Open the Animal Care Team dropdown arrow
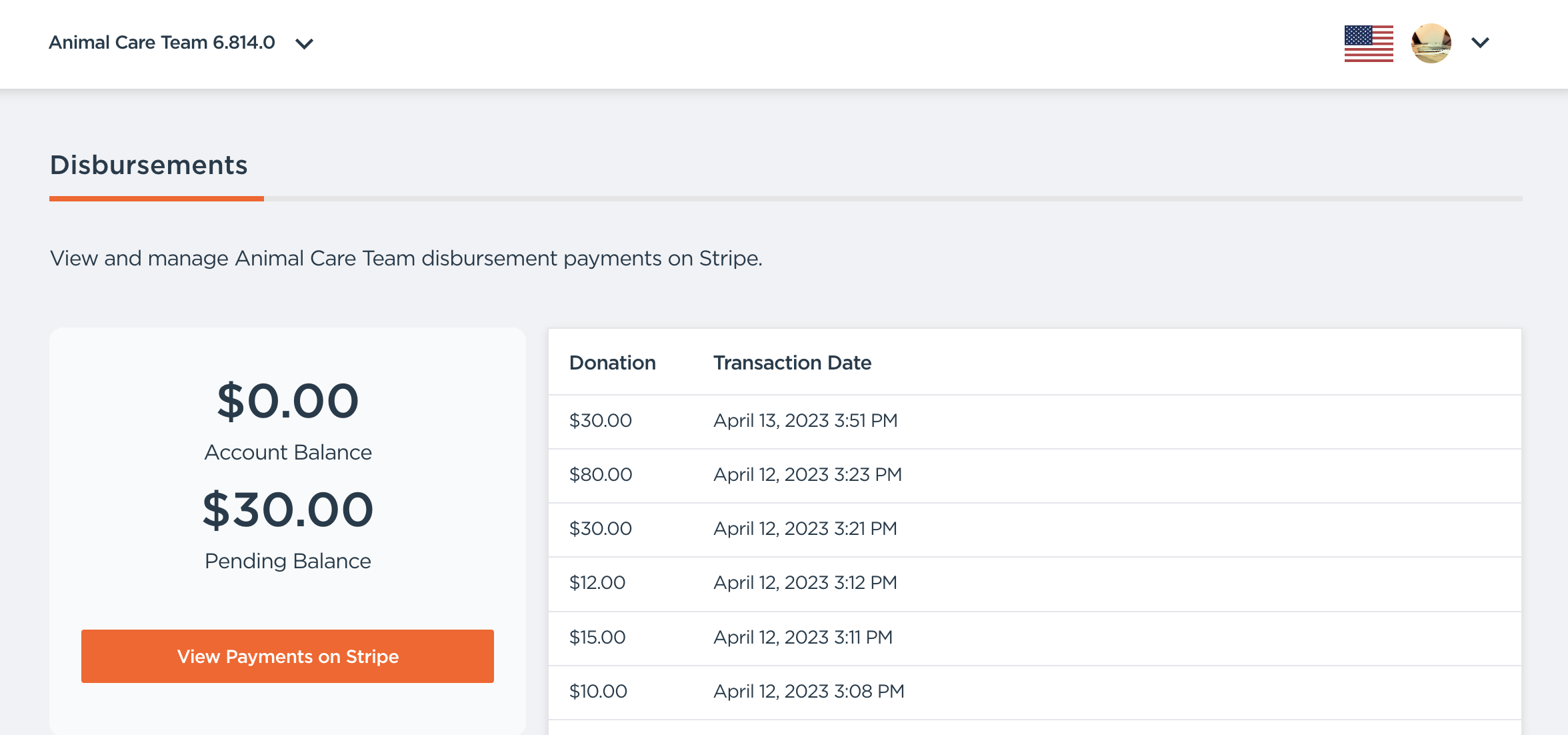 (x=305, y=44)
